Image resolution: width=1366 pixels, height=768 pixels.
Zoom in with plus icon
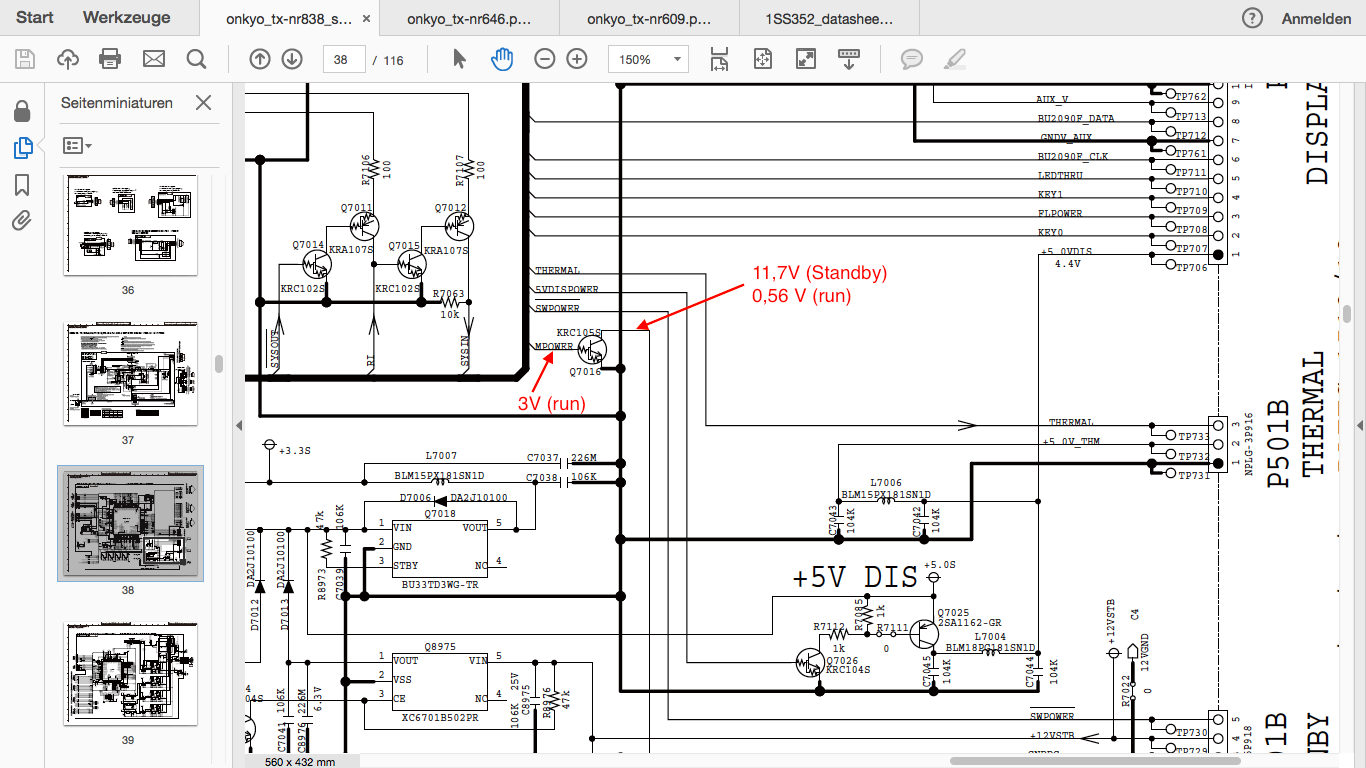point(577,59)
